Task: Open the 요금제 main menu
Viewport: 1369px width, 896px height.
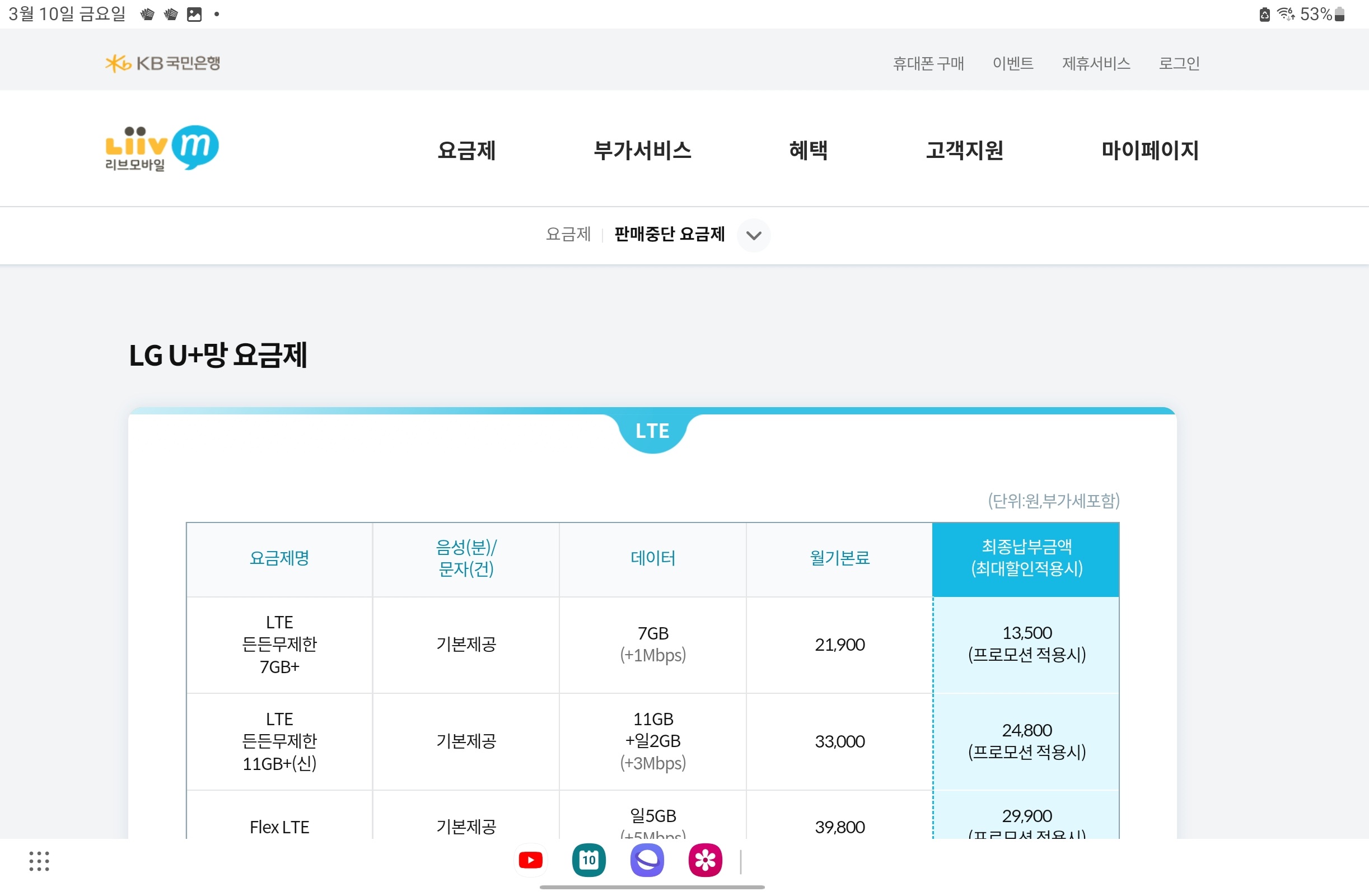Action: 466,150
